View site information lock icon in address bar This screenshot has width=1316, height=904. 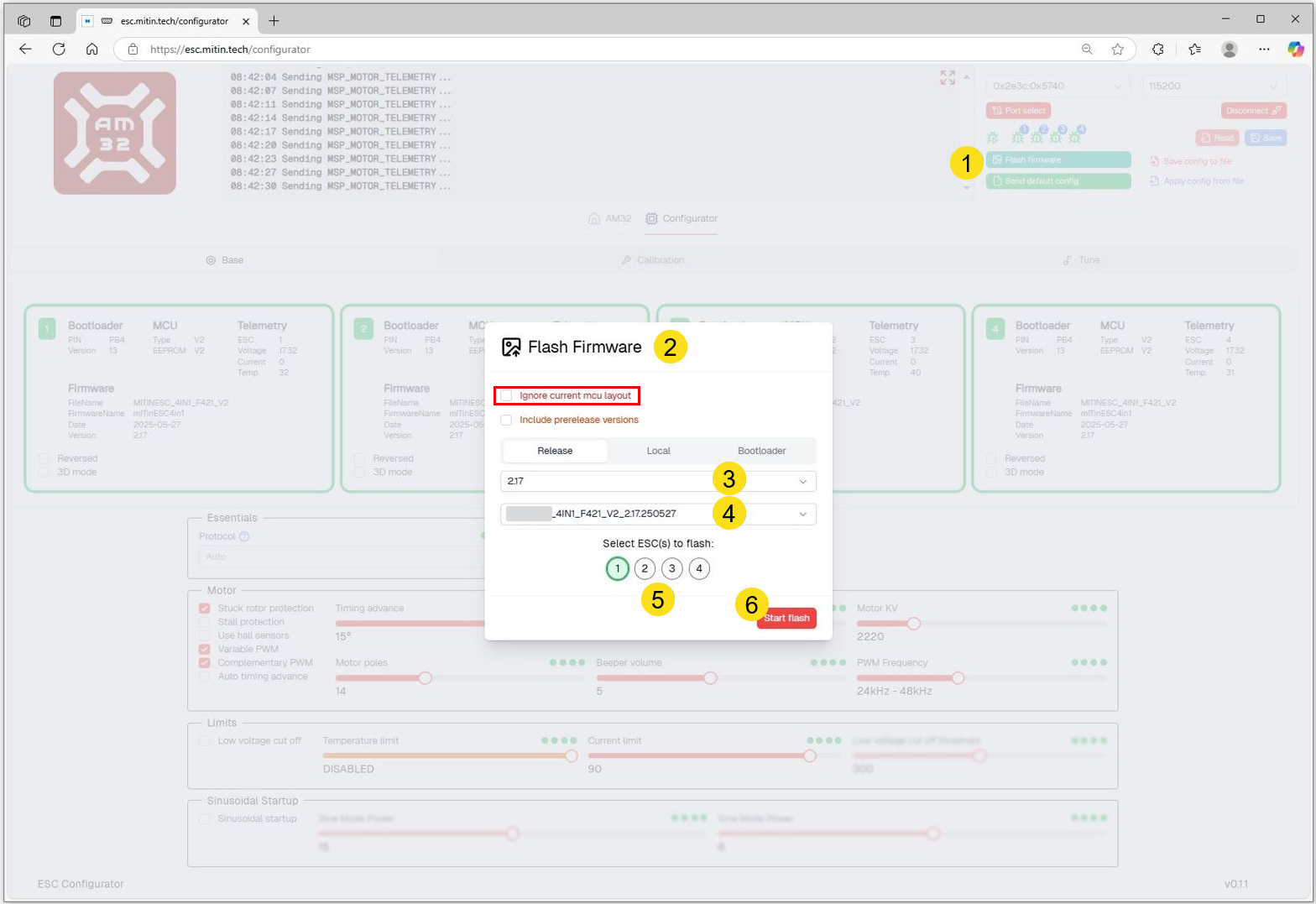pos(133,50)
